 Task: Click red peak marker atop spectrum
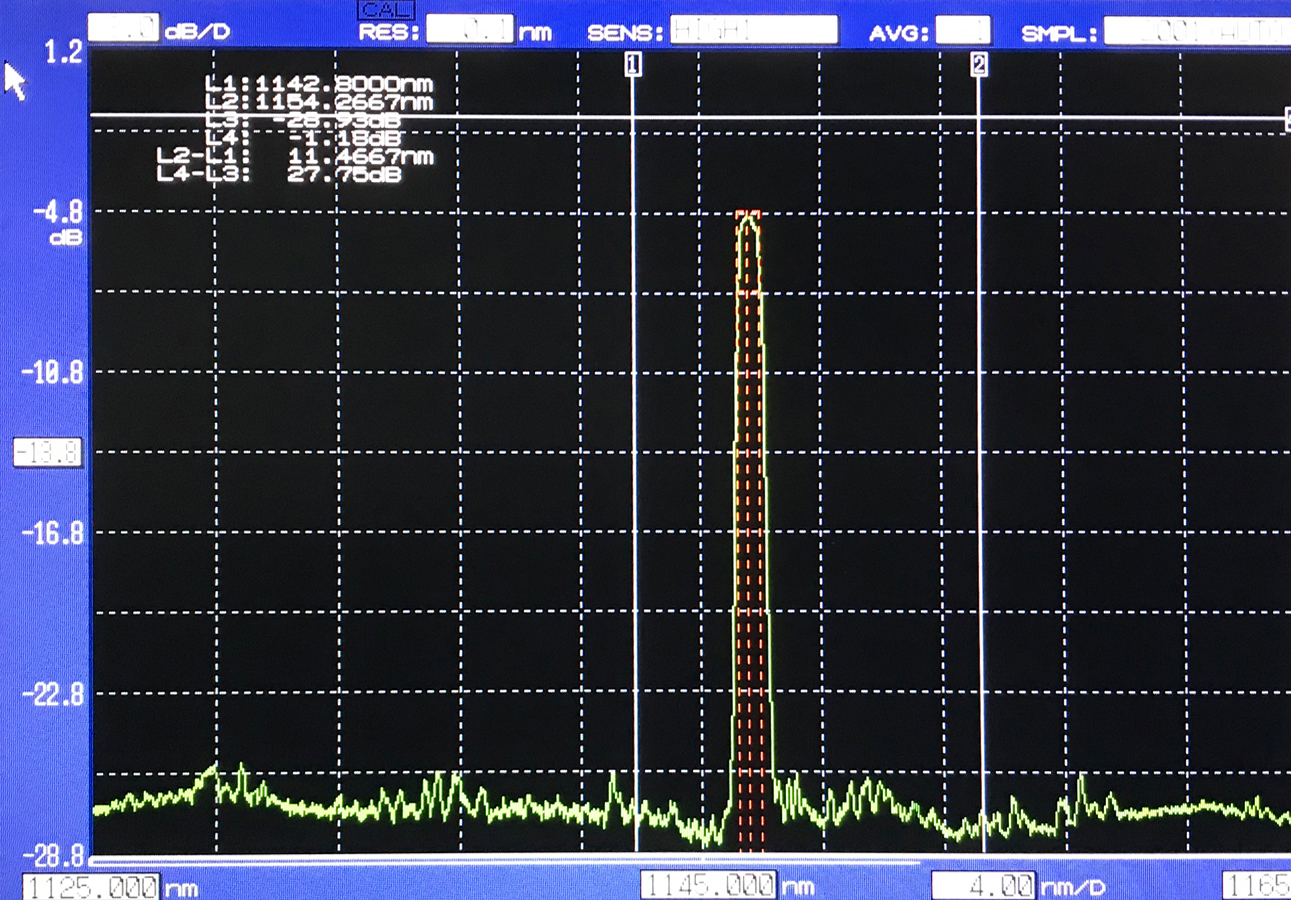(x=748, y=214)
